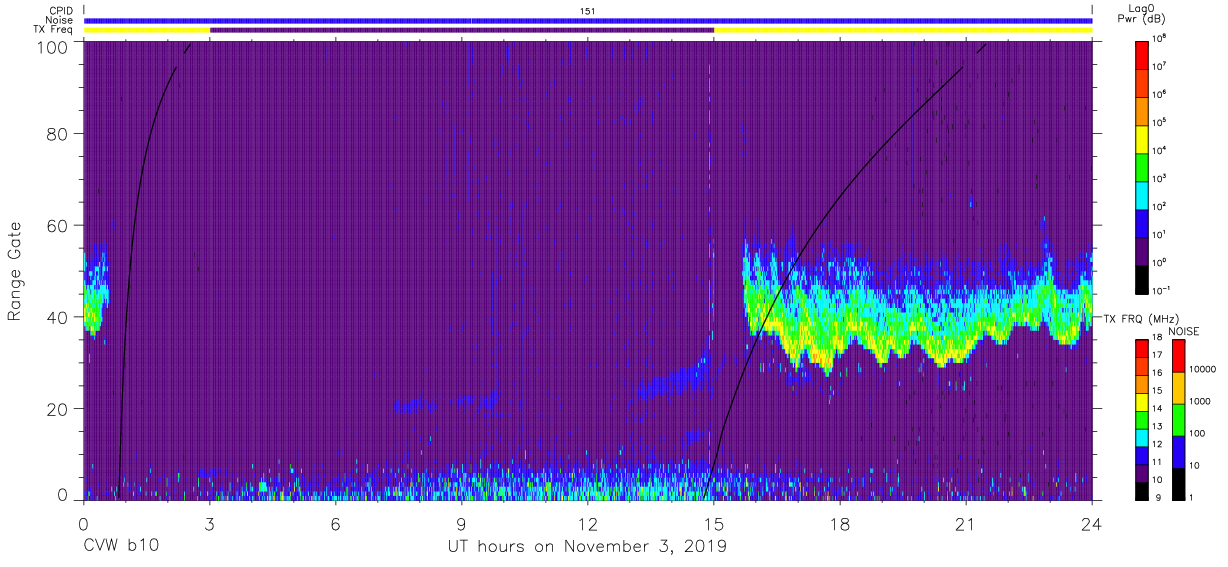The width and height of the screenshot is (1228, 567).
Task: Click the first yellow TX Freq segment before hour 3
Action: tap(147, 30)
